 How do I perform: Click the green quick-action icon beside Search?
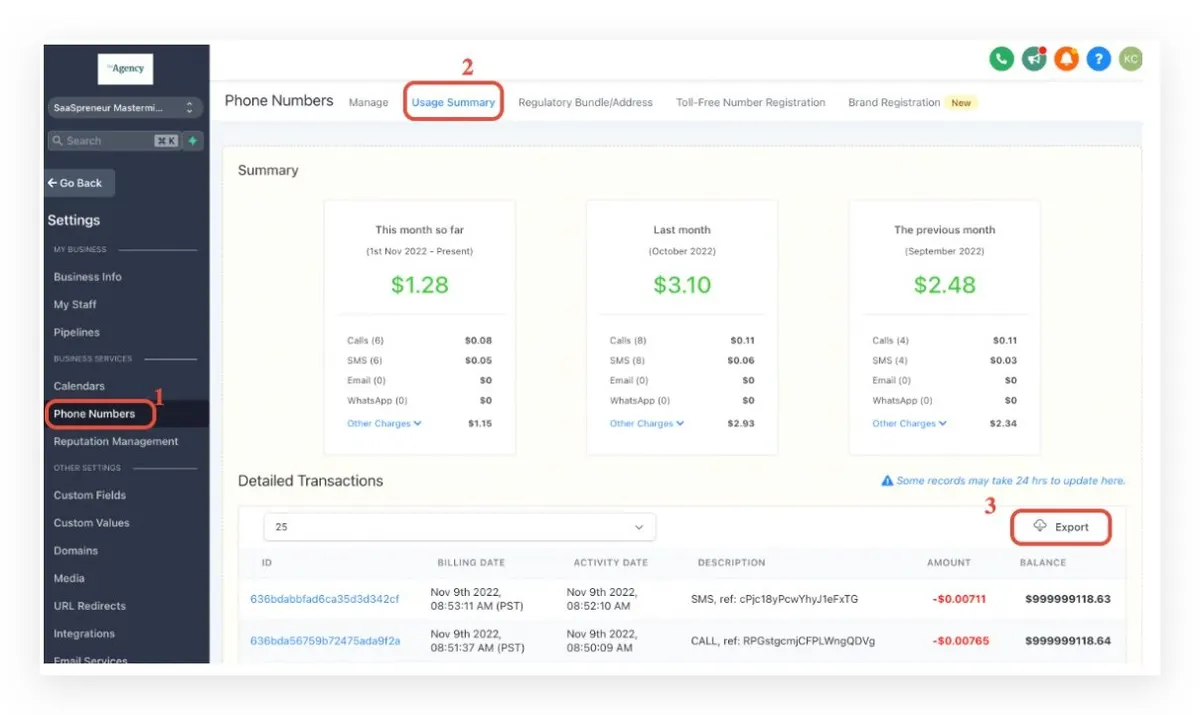click(x=193, y=141)
